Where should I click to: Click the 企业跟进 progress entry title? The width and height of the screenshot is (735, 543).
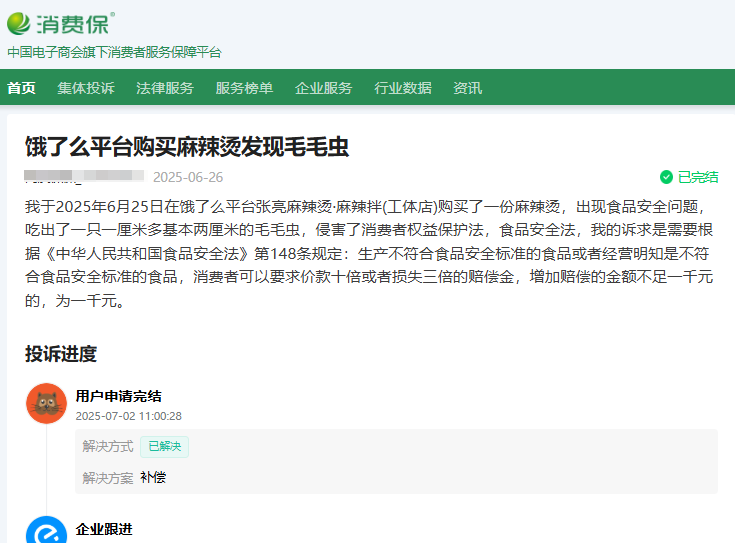click(104, 529)
